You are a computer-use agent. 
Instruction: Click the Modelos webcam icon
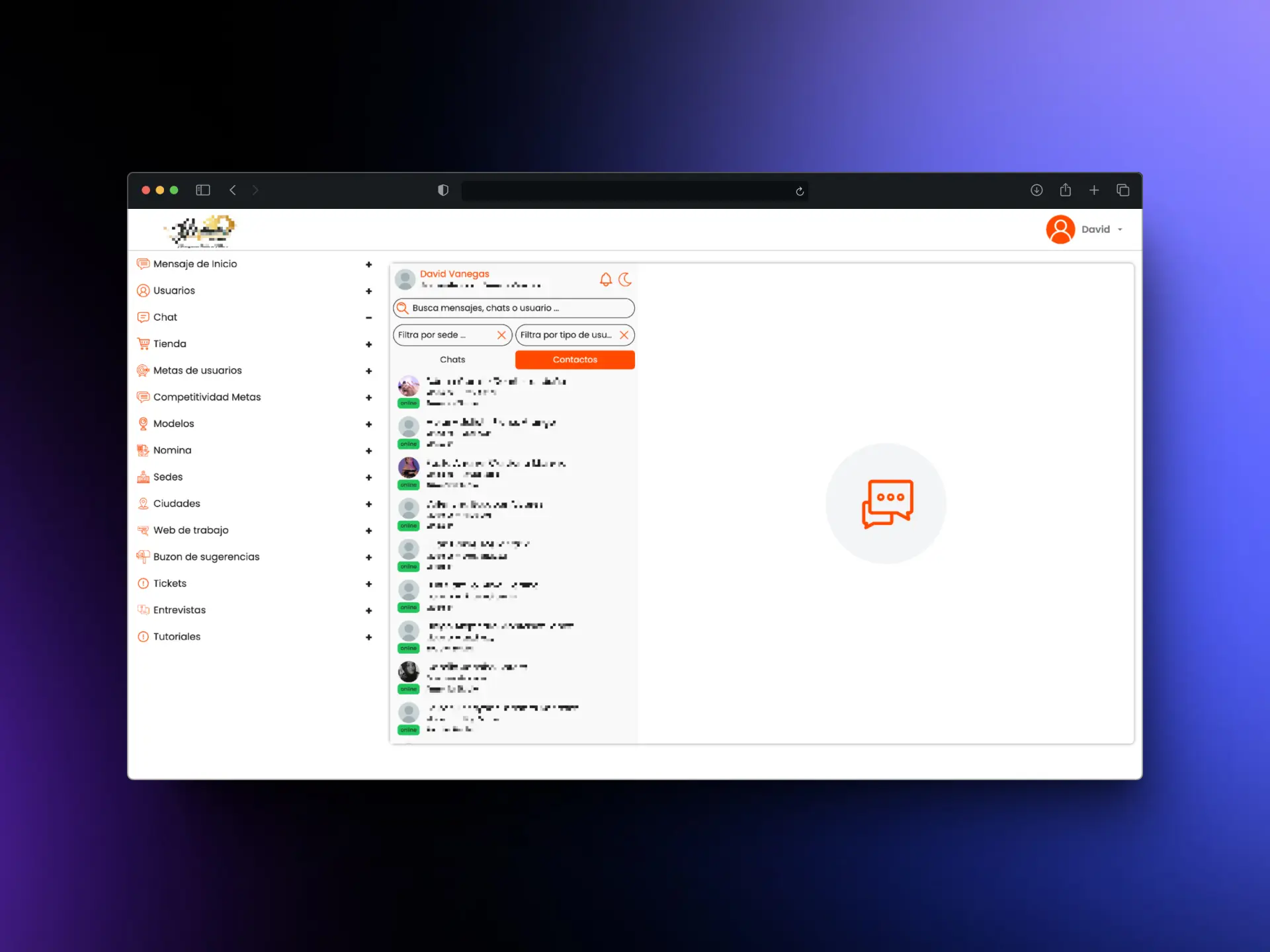143,424
